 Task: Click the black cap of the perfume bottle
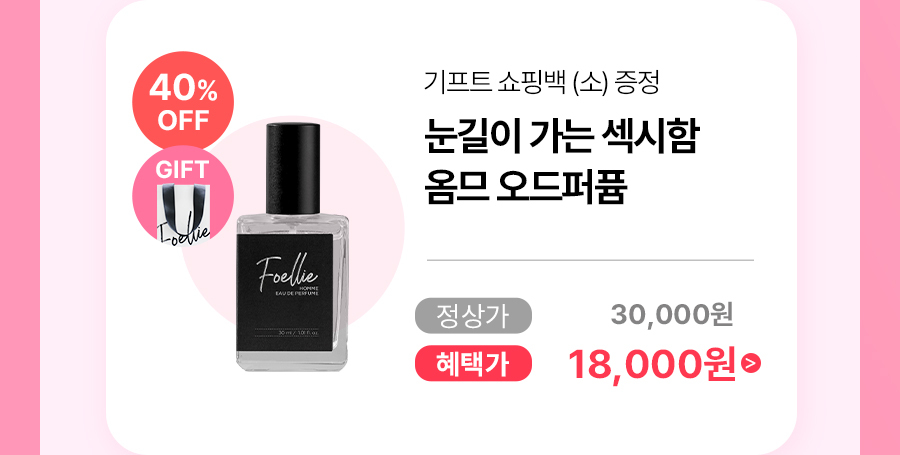click(x=293, y=167)
